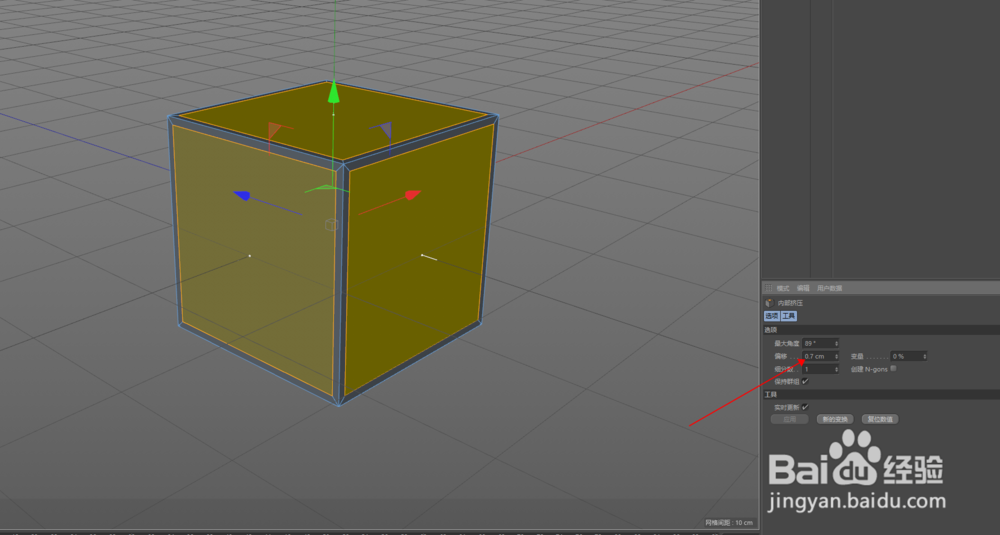This screenshot has height=535, width=1000.
Task: Click the 内部挤压 tool title
Action: 790,303
